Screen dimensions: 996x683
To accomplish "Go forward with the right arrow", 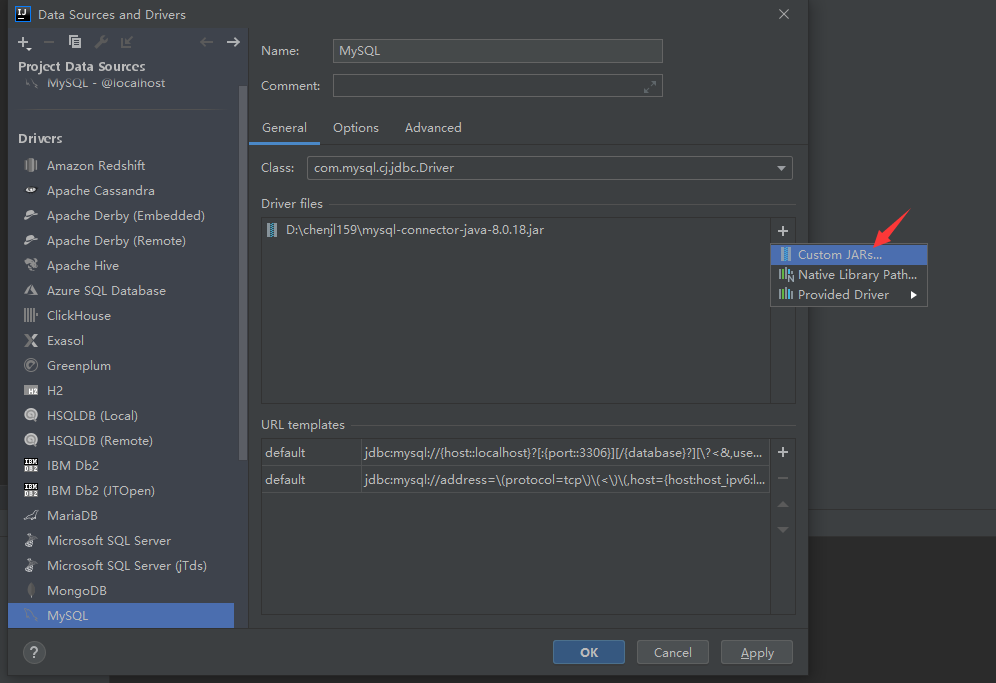I will click(x=233, y=42).
